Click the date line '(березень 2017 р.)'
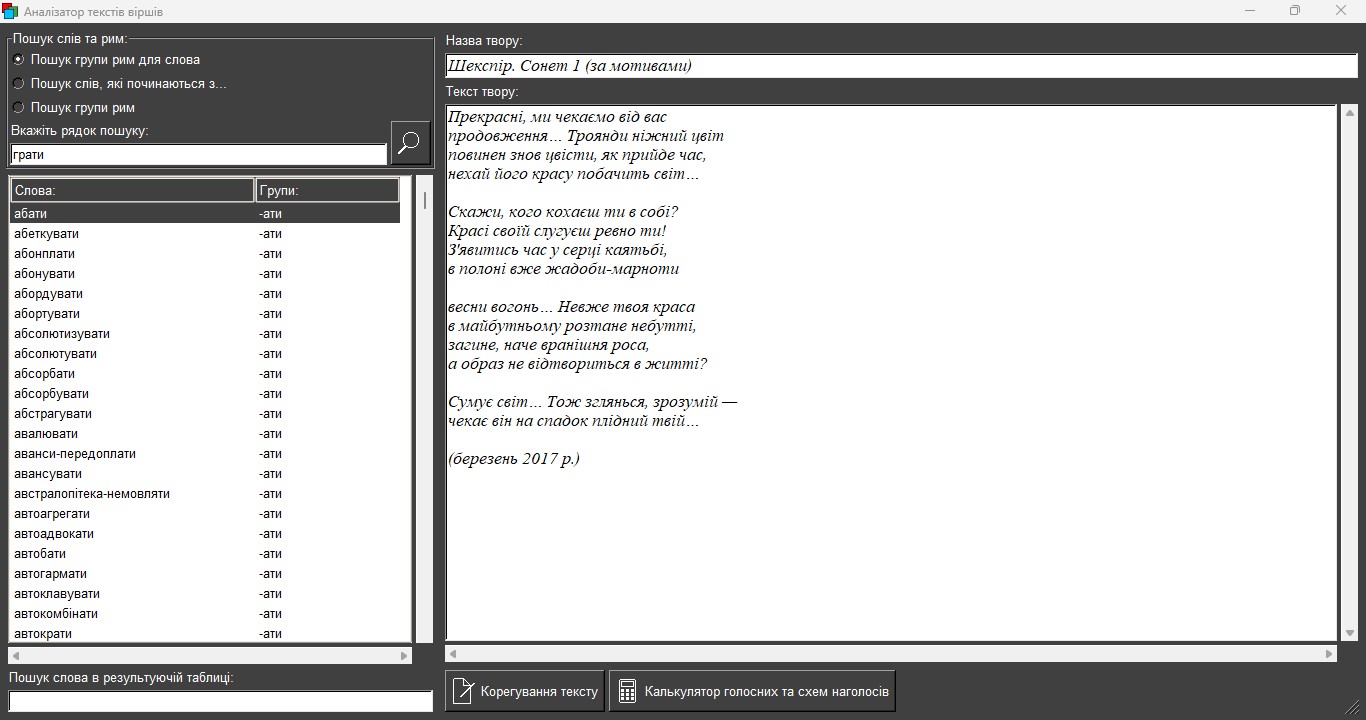Screen dimensions: 1366x720 pos(514,459)
